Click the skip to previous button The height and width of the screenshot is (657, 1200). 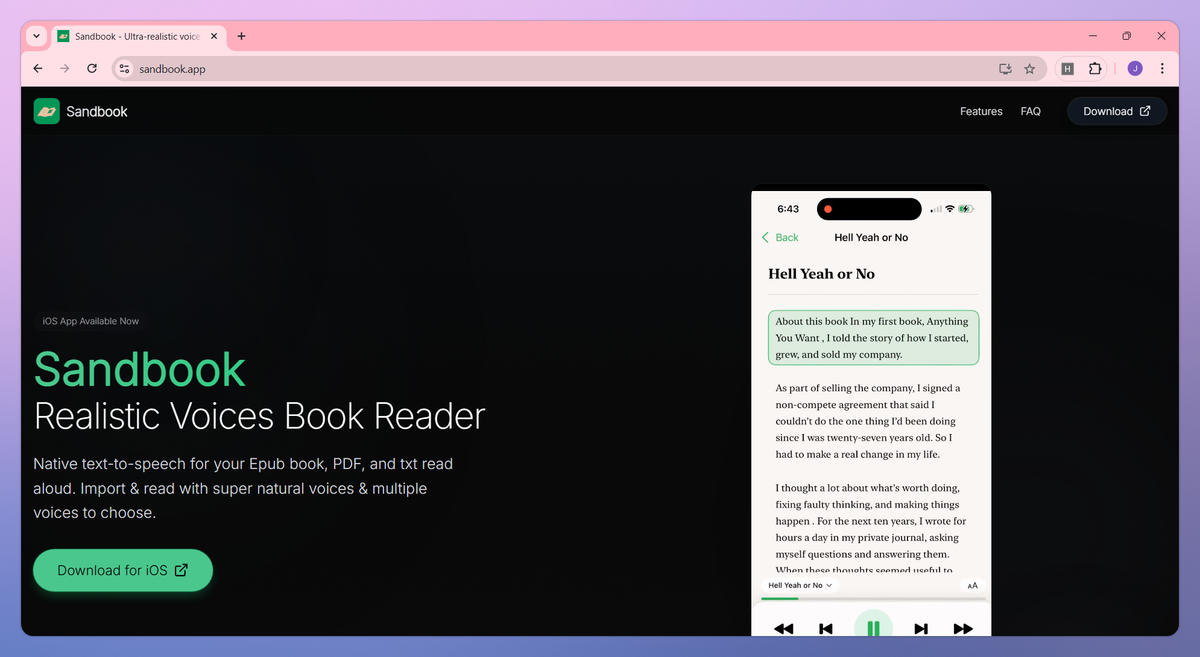coord(826,628)
